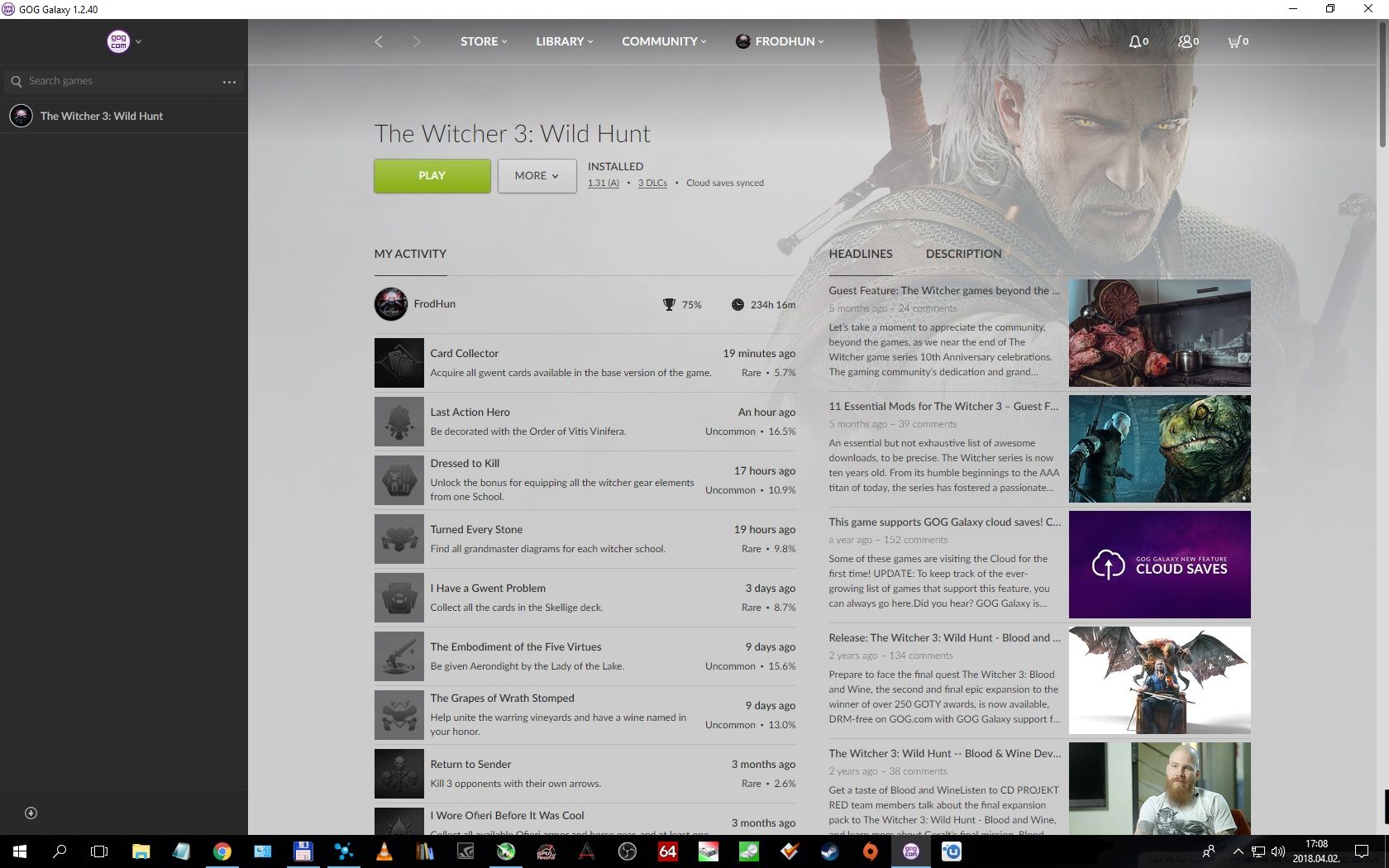Open the friends icon in header

[x=1188, y=41]
